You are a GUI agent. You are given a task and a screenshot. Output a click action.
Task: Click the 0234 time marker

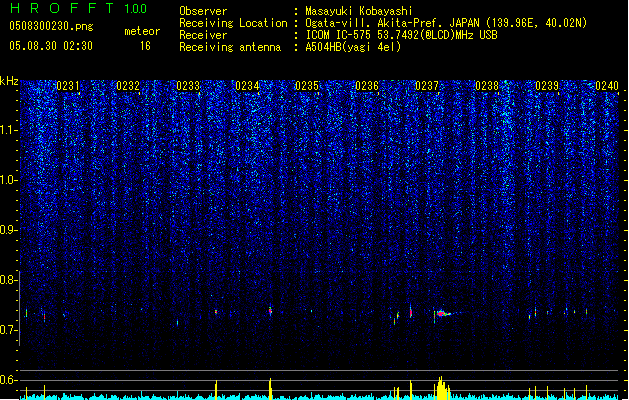pyautogui.click(x=247, y=86)
